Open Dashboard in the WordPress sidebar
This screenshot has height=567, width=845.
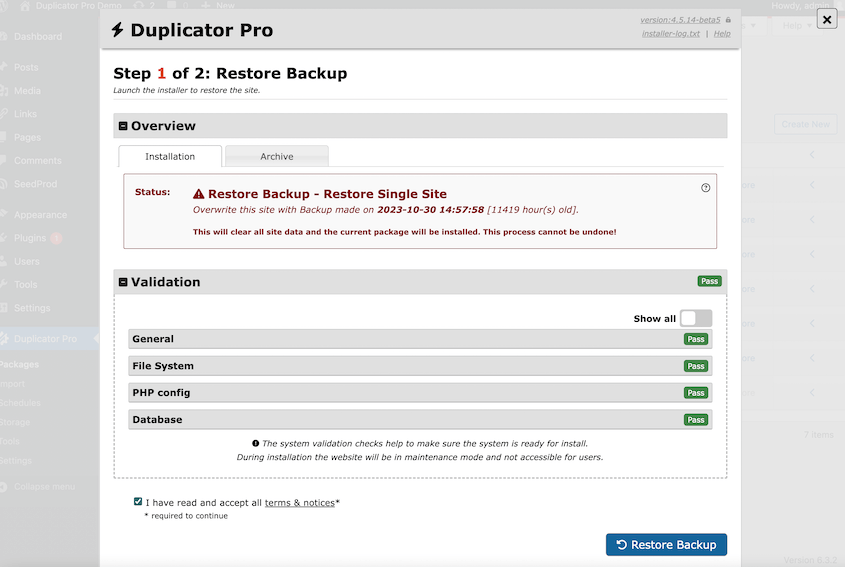(38, 37)
